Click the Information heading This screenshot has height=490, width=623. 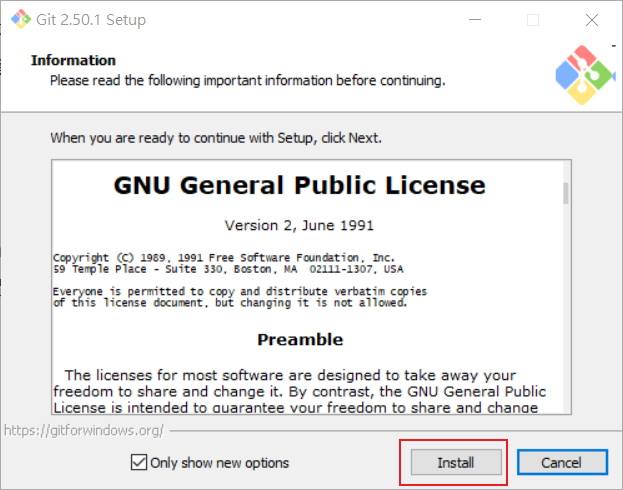pos(74,60)
